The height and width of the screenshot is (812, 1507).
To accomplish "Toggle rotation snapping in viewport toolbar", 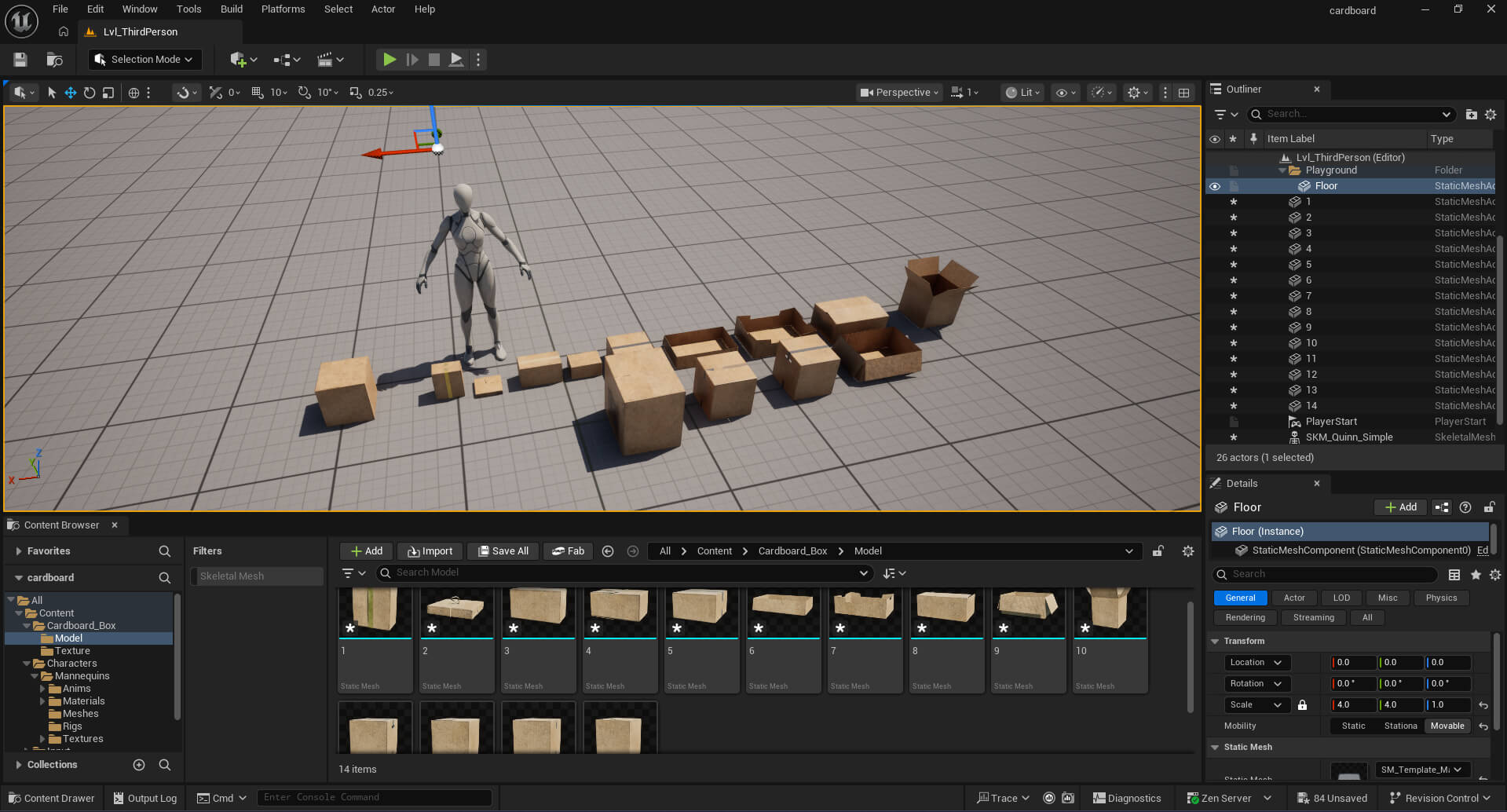I will pos(305,93).
